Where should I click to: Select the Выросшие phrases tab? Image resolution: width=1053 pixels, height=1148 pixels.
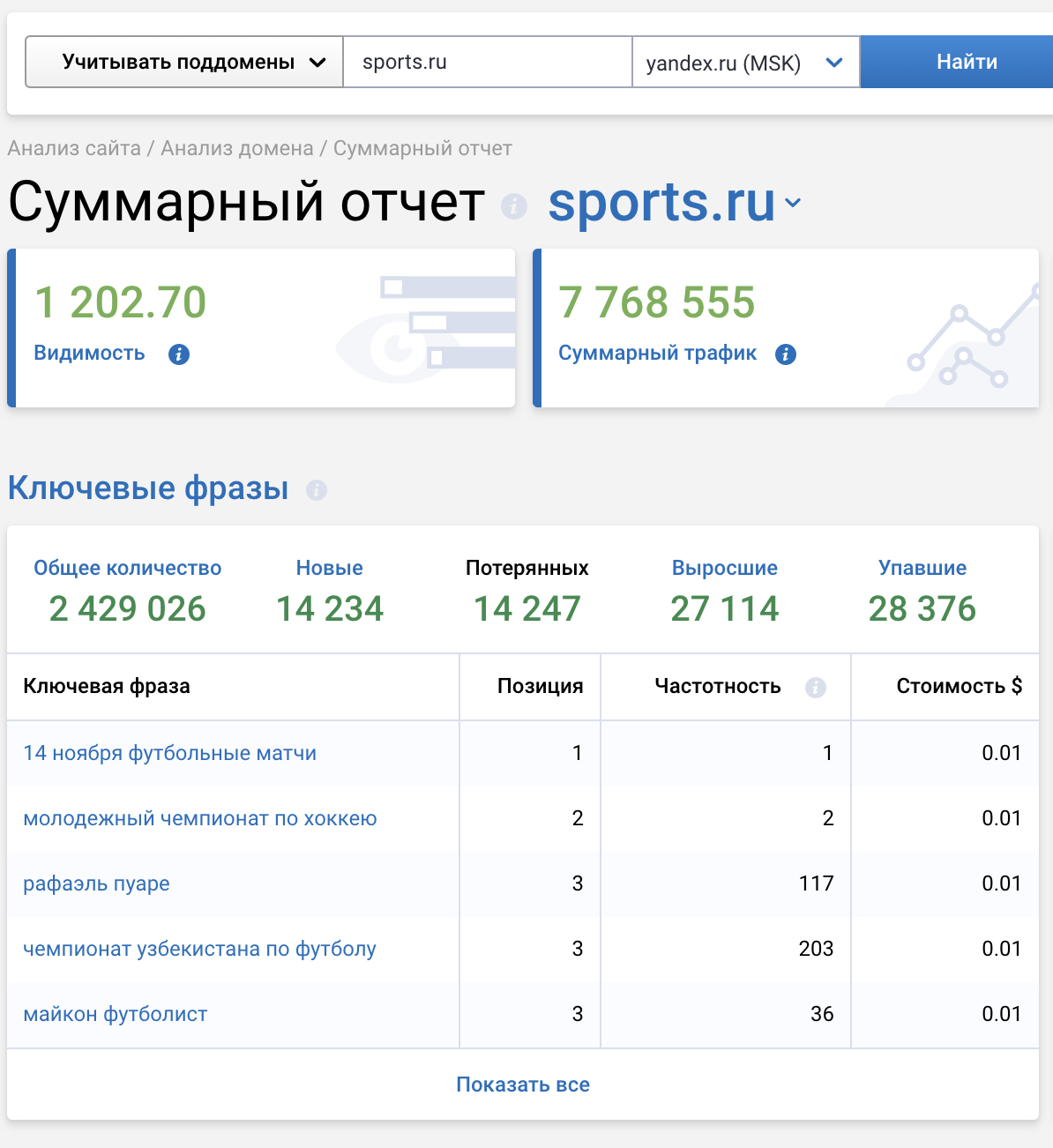[725, 568]
